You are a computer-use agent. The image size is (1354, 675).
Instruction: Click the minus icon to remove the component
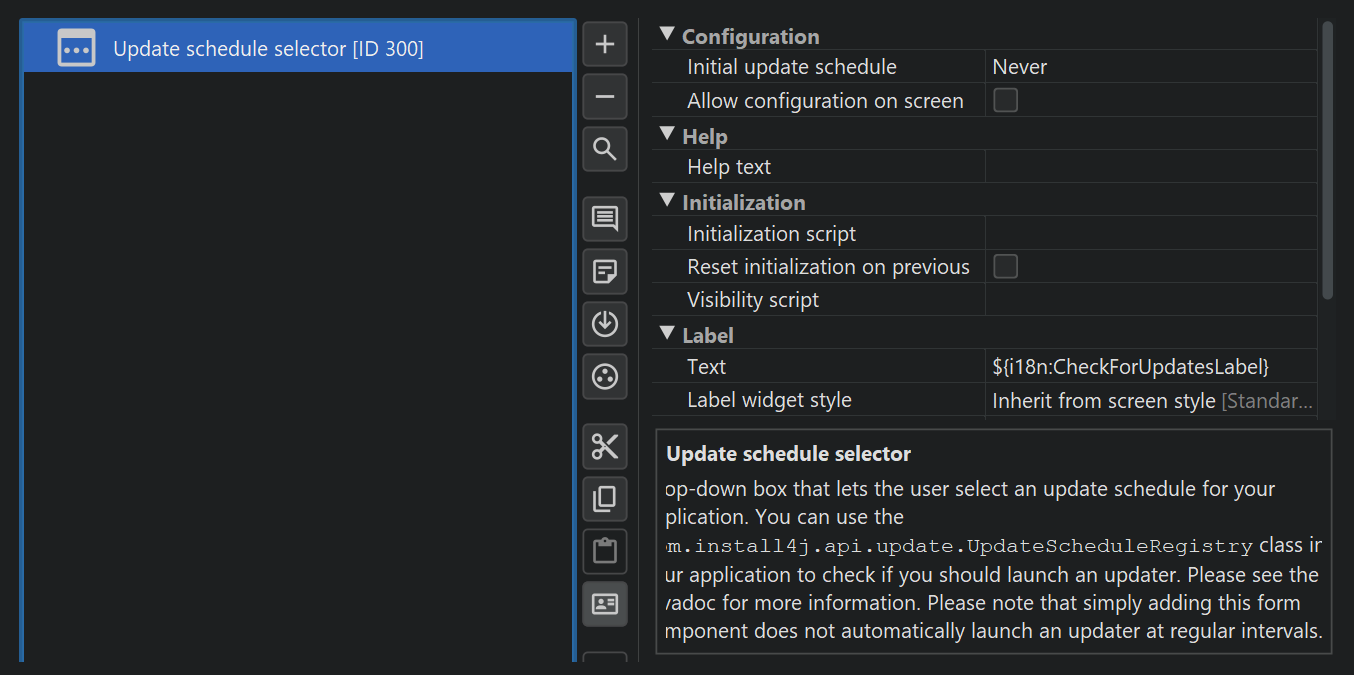605,97
